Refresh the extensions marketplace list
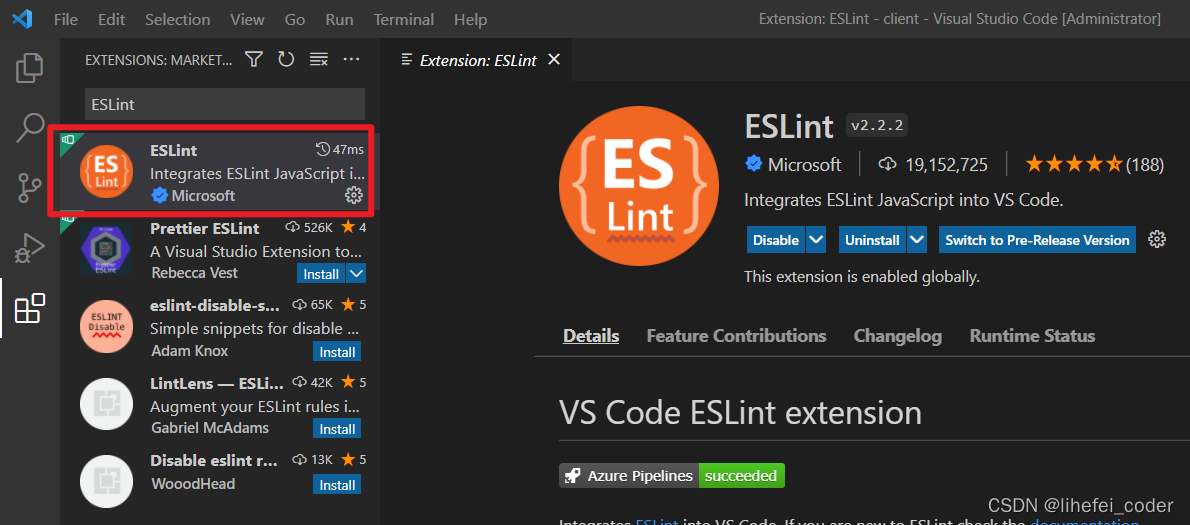The image size is (1190, 525). [x=286, y=59]
